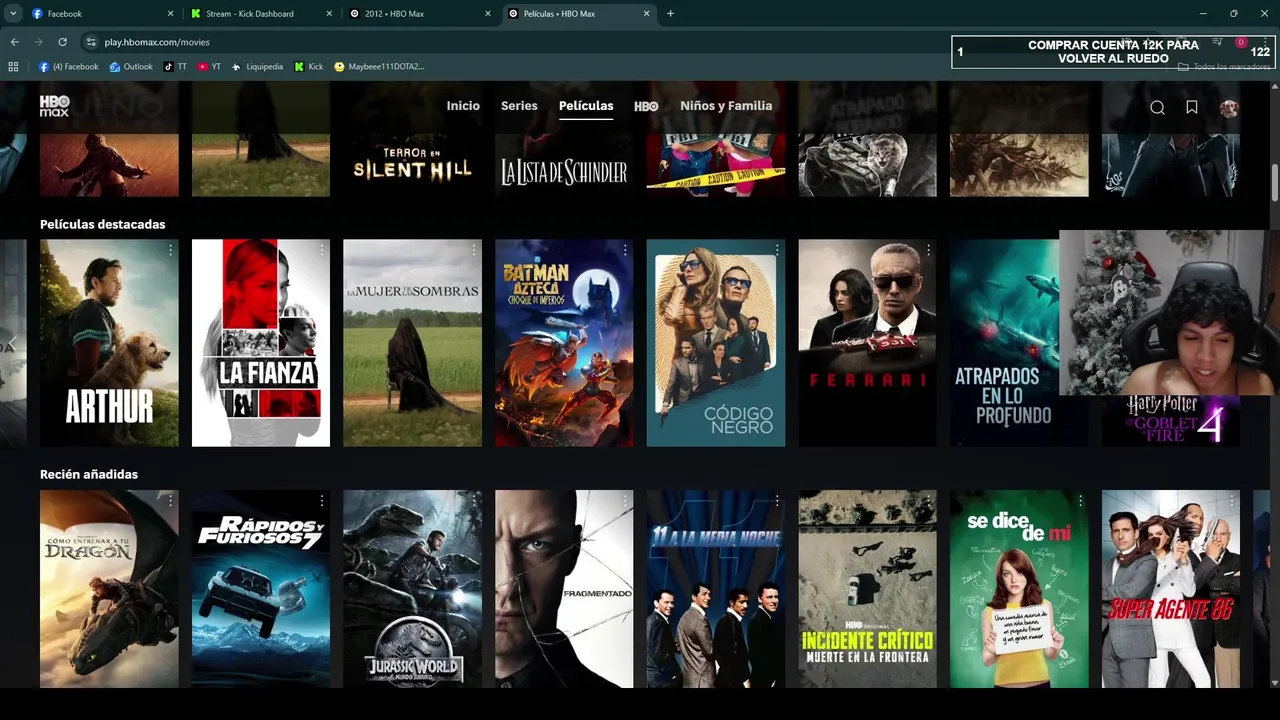Expand the browser tab search dropdown
The height and width of the screenshot is (720, 1280).
(x=13, y=14)
